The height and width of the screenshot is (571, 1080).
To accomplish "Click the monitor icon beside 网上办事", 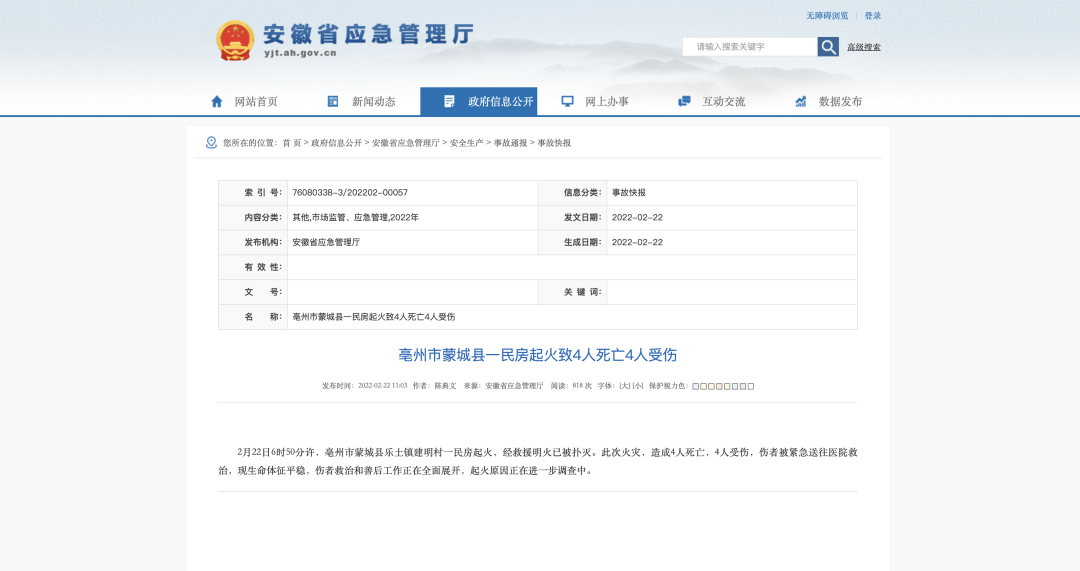I will point(567,101).
